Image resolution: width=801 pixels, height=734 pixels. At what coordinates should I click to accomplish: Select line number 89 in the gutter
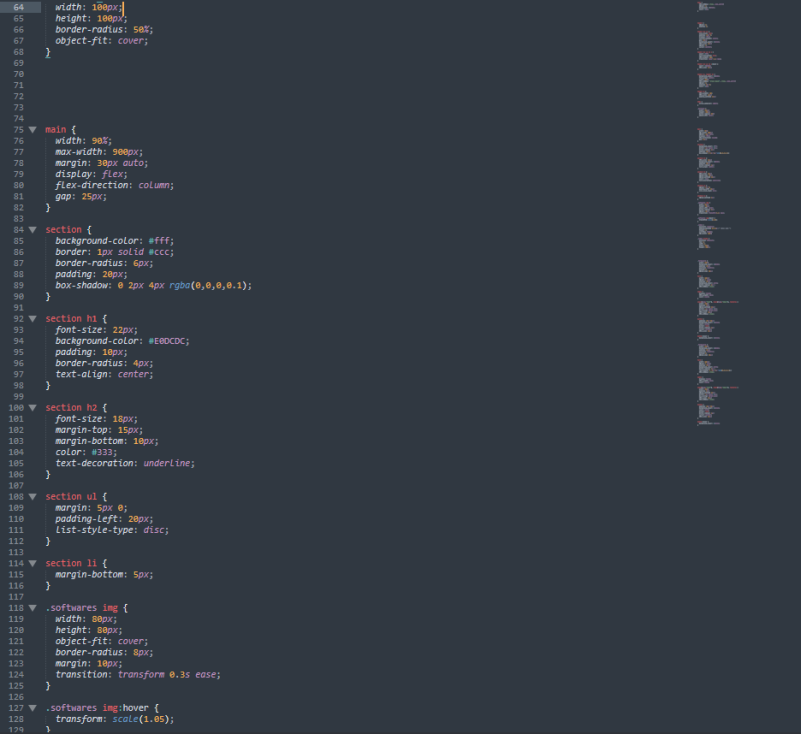tap(18, 285)
